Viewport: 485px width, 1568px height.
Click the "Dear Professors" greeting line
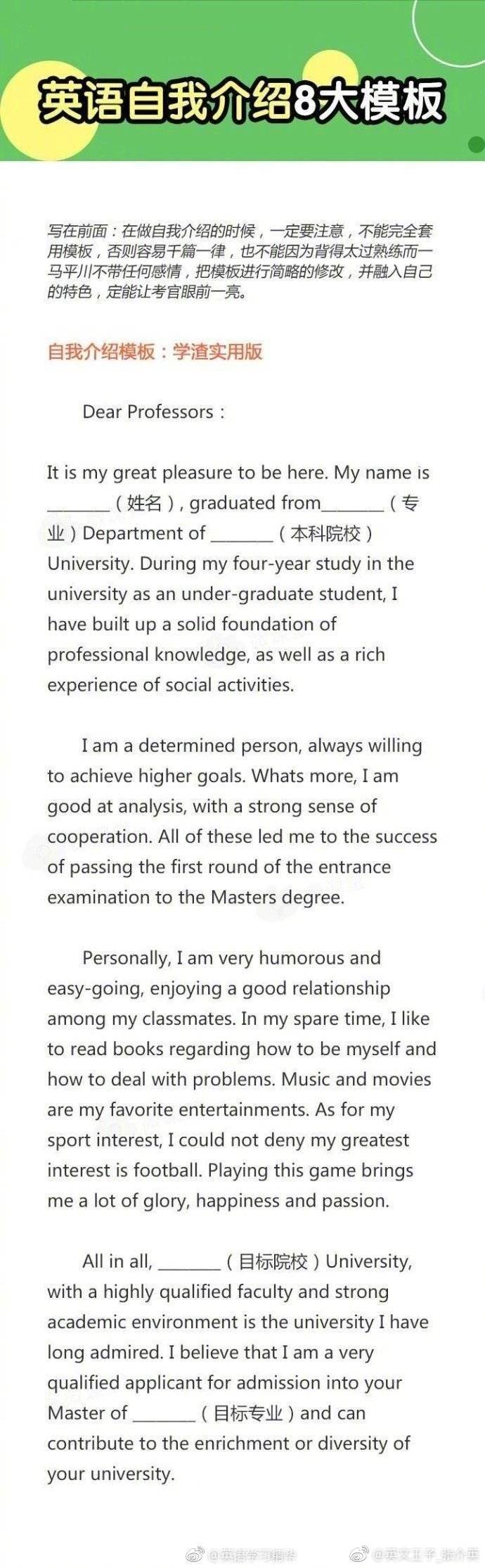[154, 412]
